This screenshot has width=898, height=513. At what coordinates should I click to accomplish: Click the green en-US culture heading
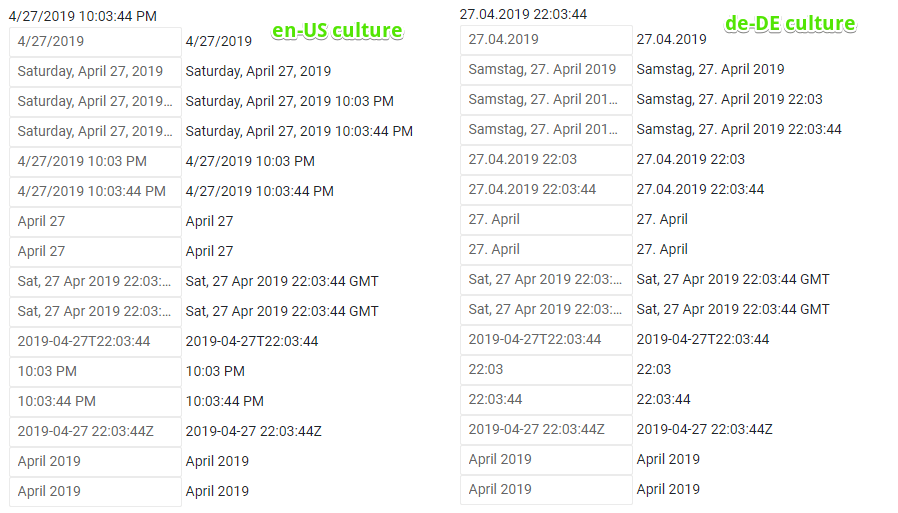pos(337,30)
